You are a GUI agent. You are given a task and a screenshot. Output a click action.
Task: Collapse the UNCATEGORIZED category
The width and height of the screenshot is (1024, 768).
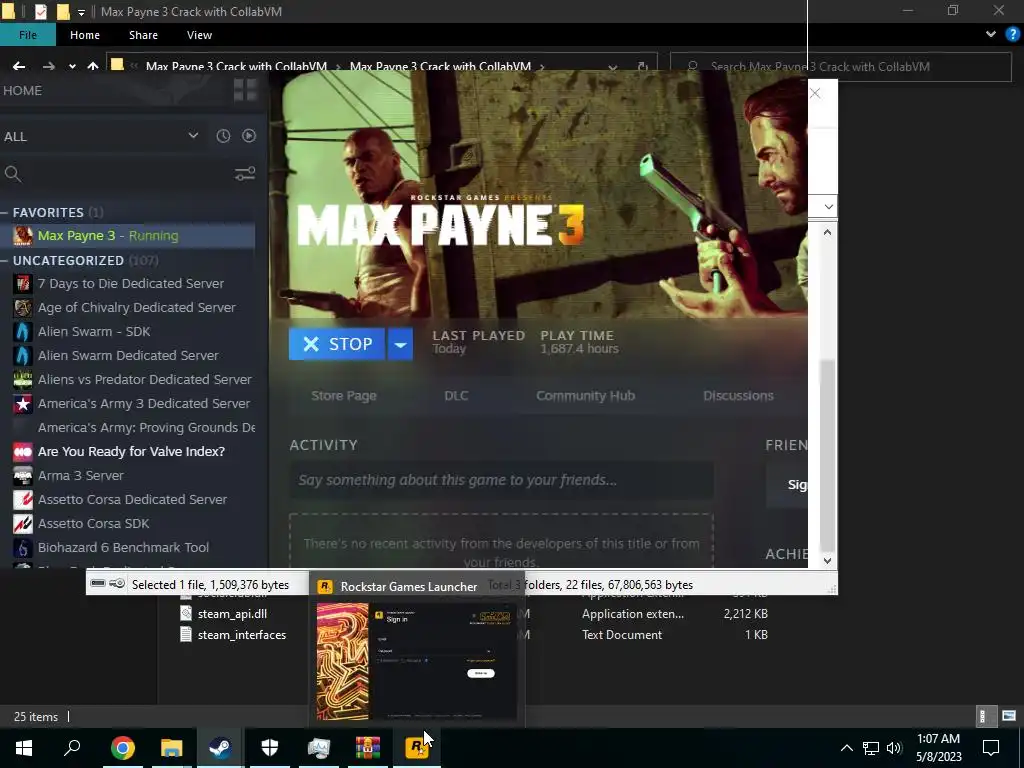(4, 261)
